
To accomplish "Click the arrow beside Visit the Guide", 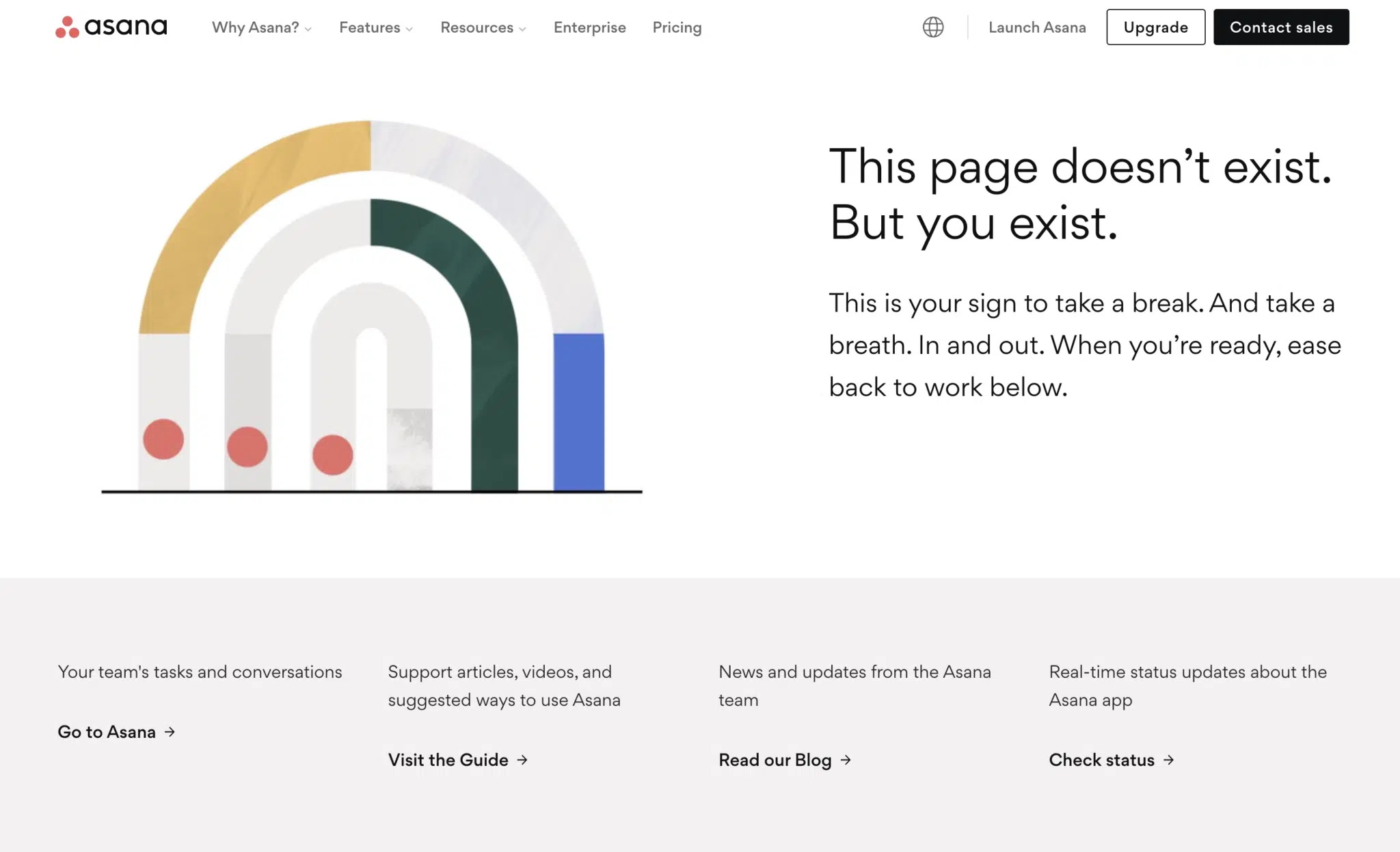I will [x=523, y=760].
